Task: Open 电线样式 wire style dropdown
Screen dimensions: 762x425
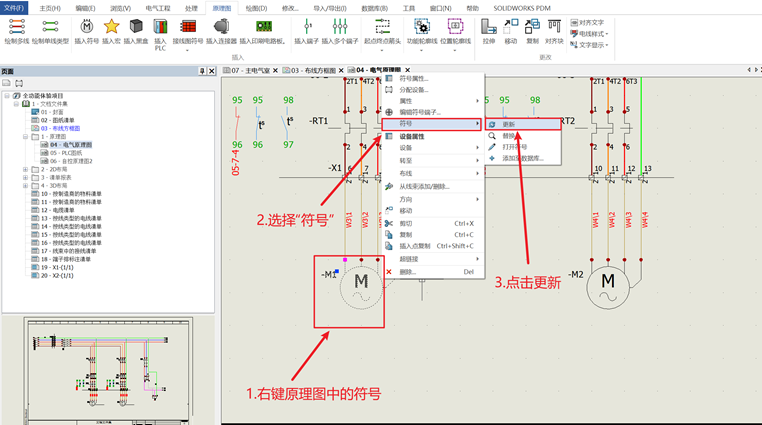Action: [589, 34]
